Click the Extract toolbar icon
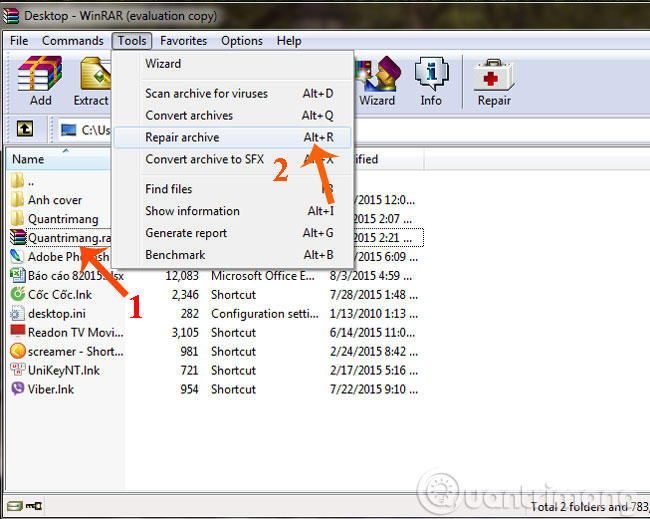This screenshot has width=650, height=519. pos(95,74)
